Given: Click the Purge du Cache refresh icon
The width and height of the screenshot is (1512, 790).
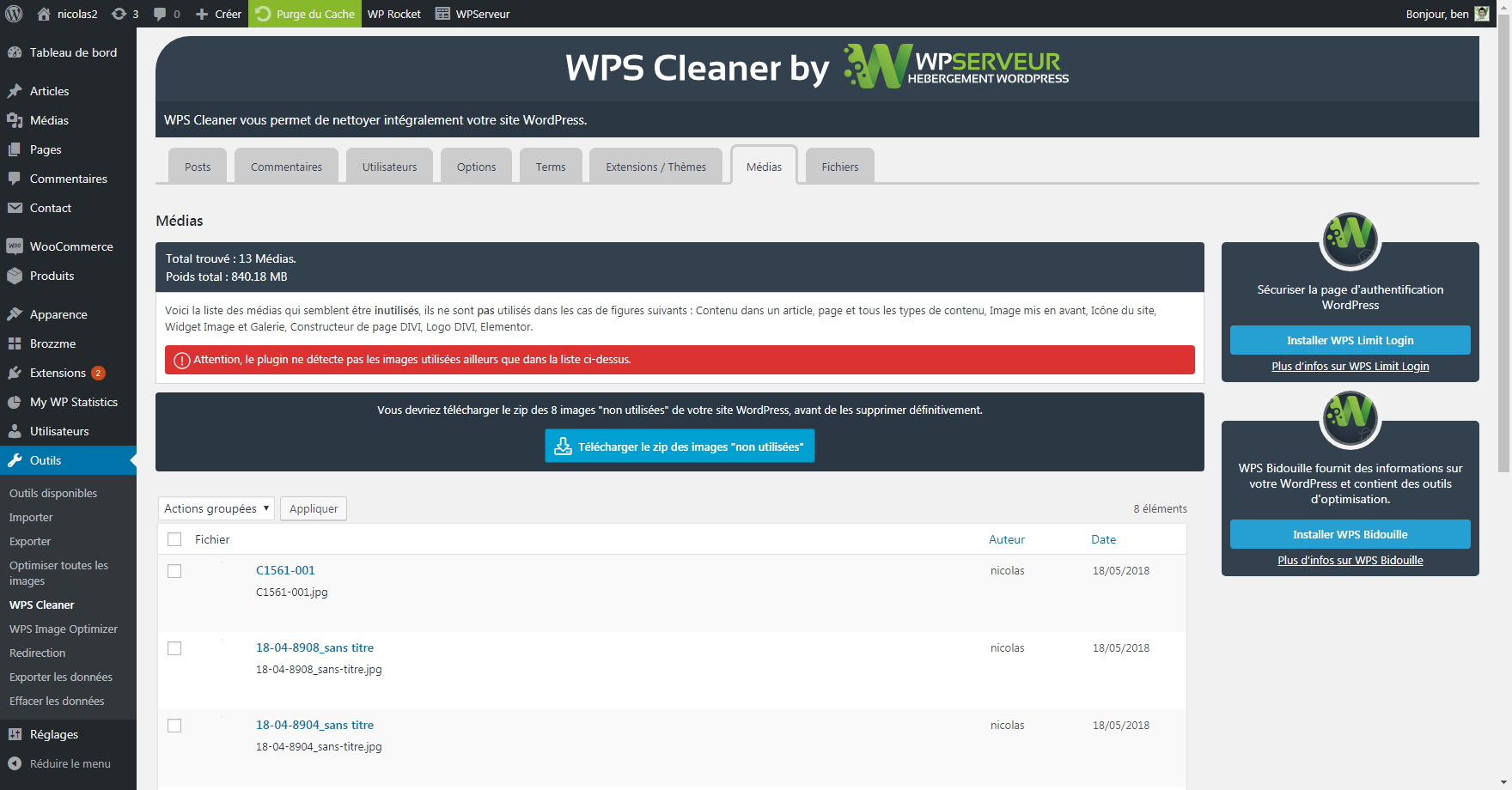Looking at the screenshot, I should point(264,14).
